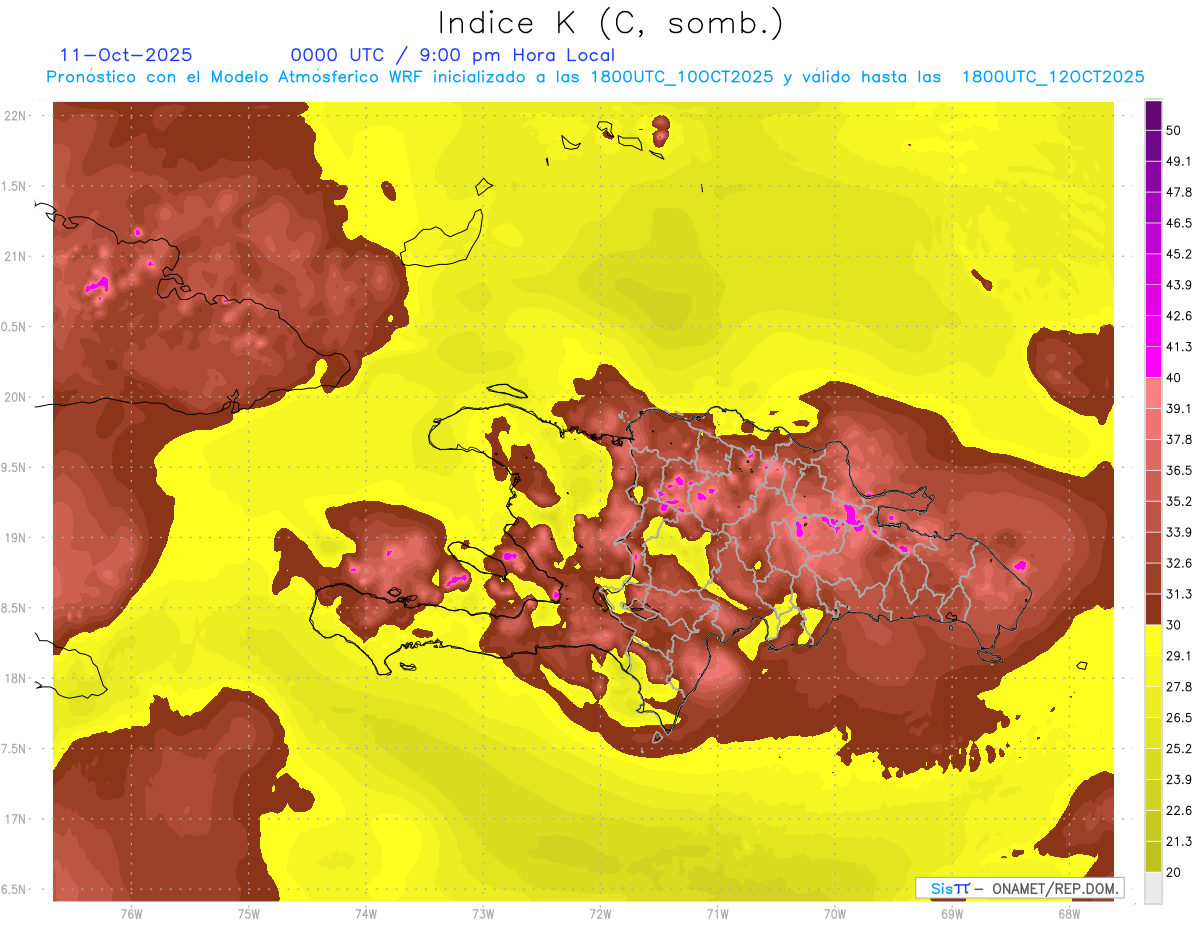The image size is (1200, 927).
Task: Select the '9.5N' latitude tick label
Action: click(x=15, y=467)
